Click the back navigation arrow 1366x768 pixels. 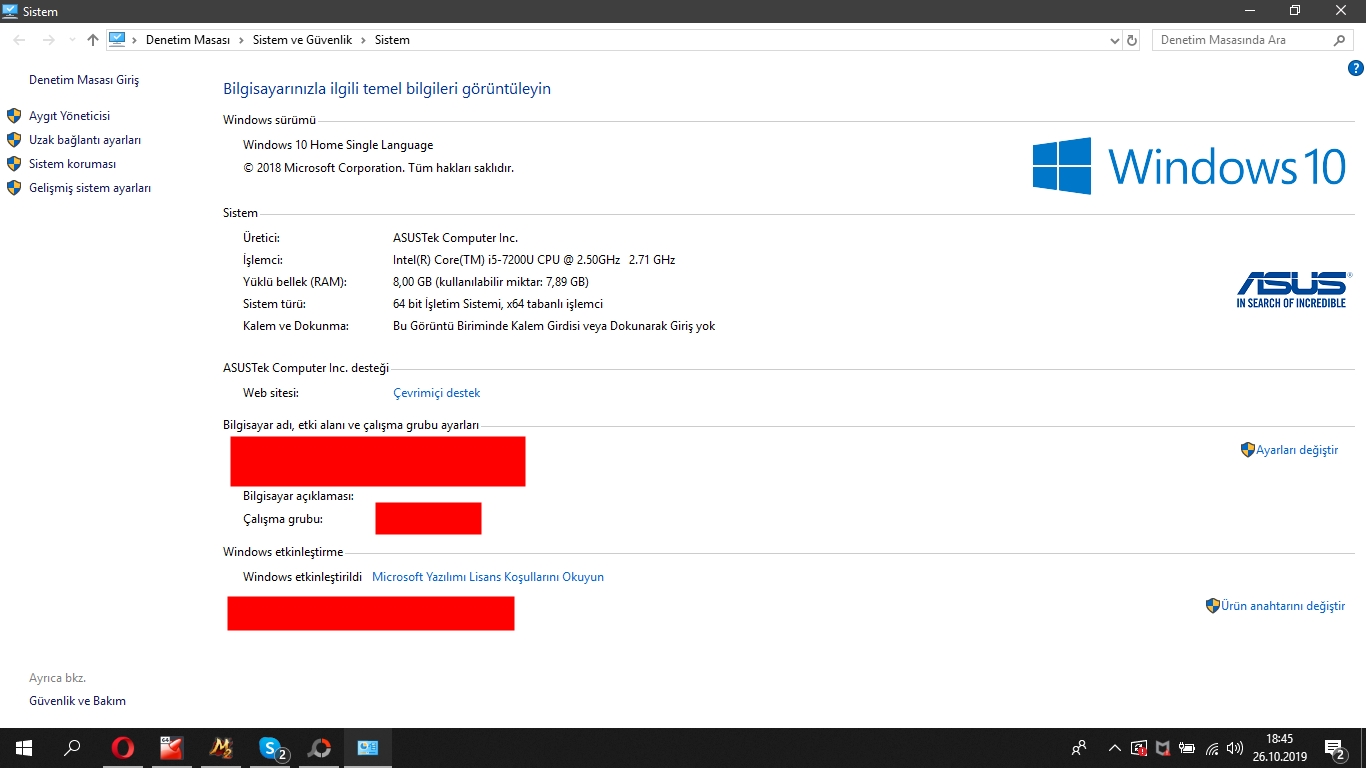(x=20, y=40)
